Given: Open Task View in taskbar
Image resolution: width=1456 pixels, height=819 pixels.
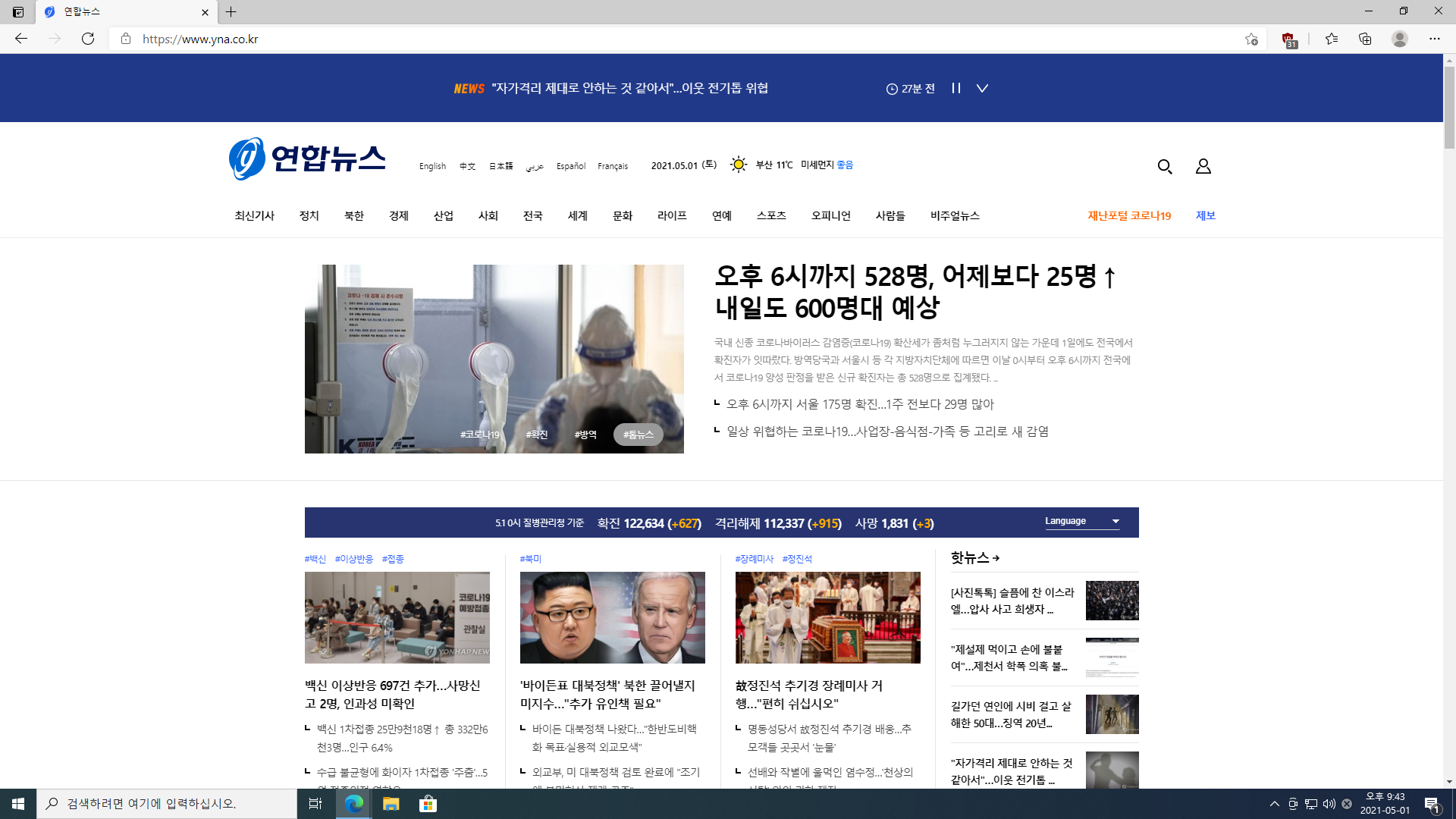Looking at the screenshot, I should point(315,804).
